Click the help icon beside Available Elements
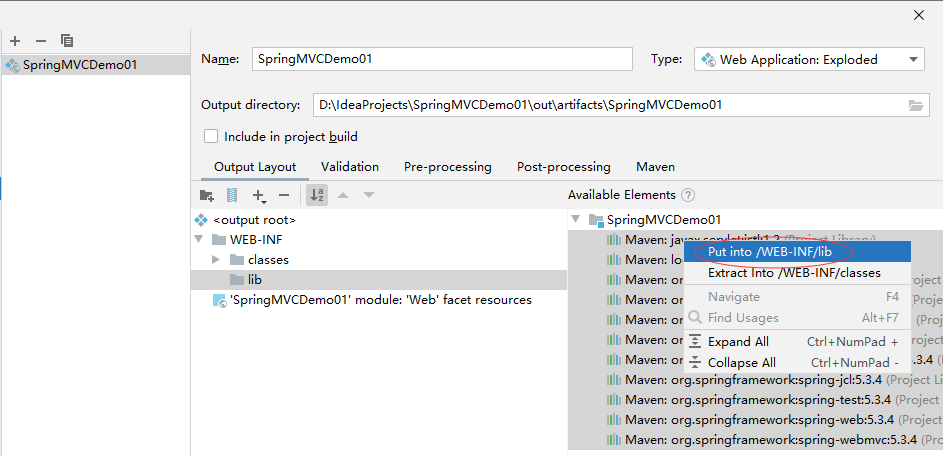 [688, 195]
